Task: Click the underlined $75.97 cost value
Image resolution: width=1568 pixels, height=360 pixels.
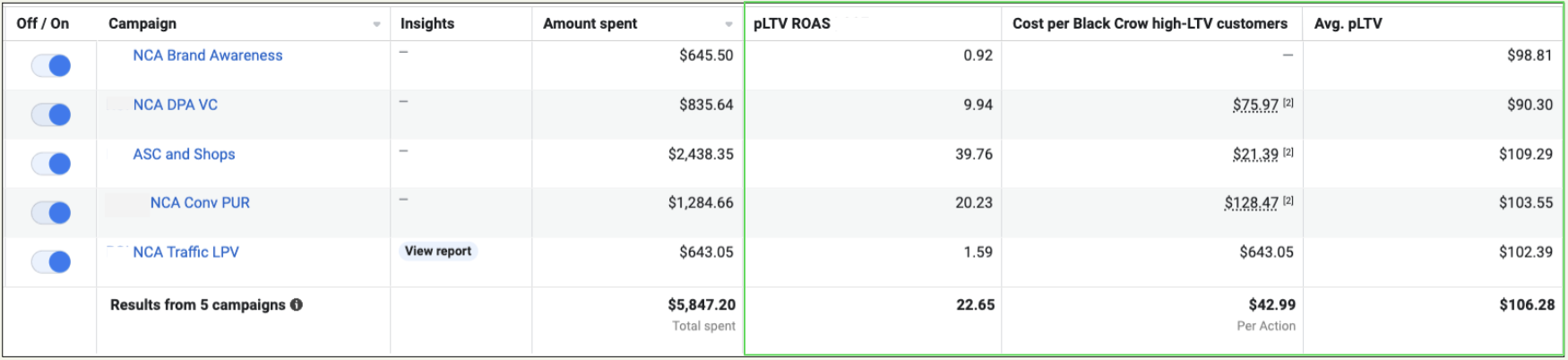Action: click(1255, 105)
